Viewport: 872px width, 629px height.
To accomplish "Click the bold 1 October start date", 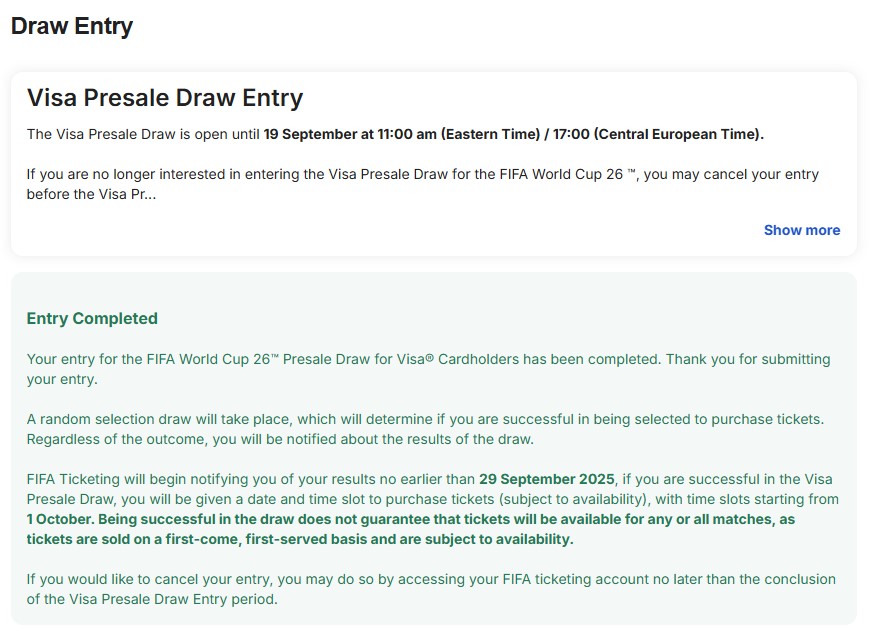I will coord(60,519).
